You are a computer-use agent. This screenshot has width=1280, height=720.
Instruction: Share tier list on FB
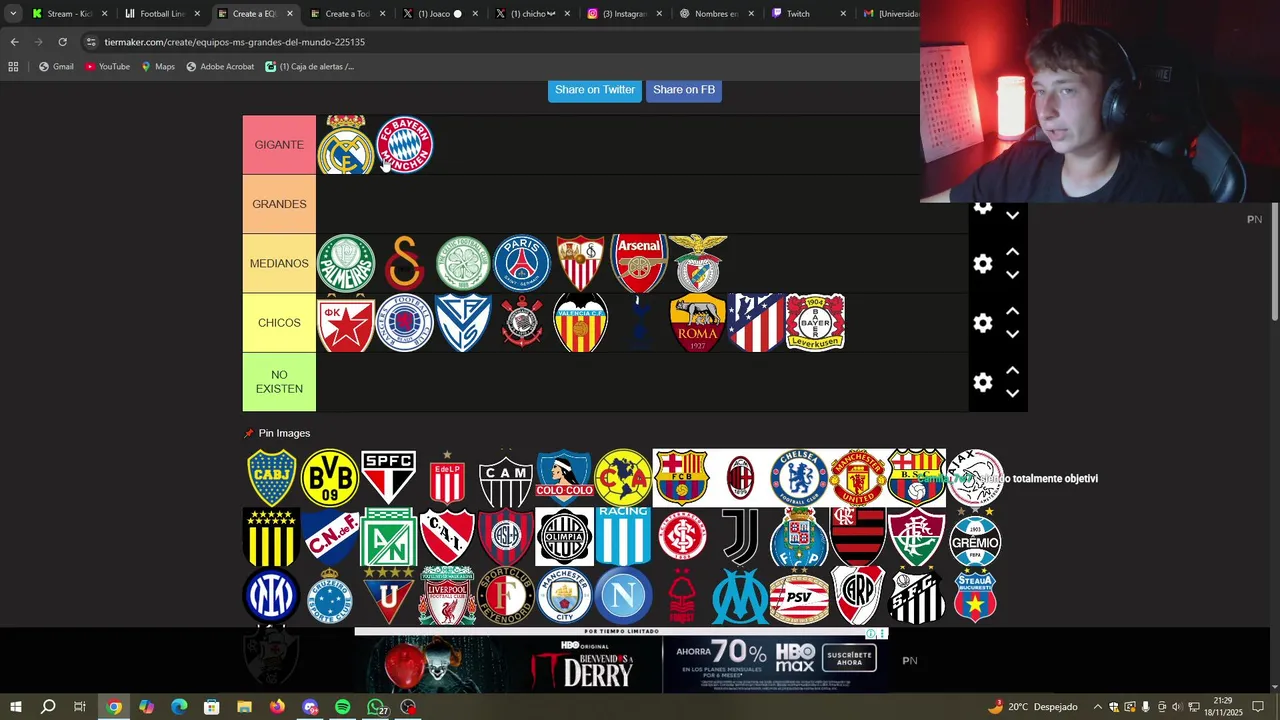click(684, 90)
